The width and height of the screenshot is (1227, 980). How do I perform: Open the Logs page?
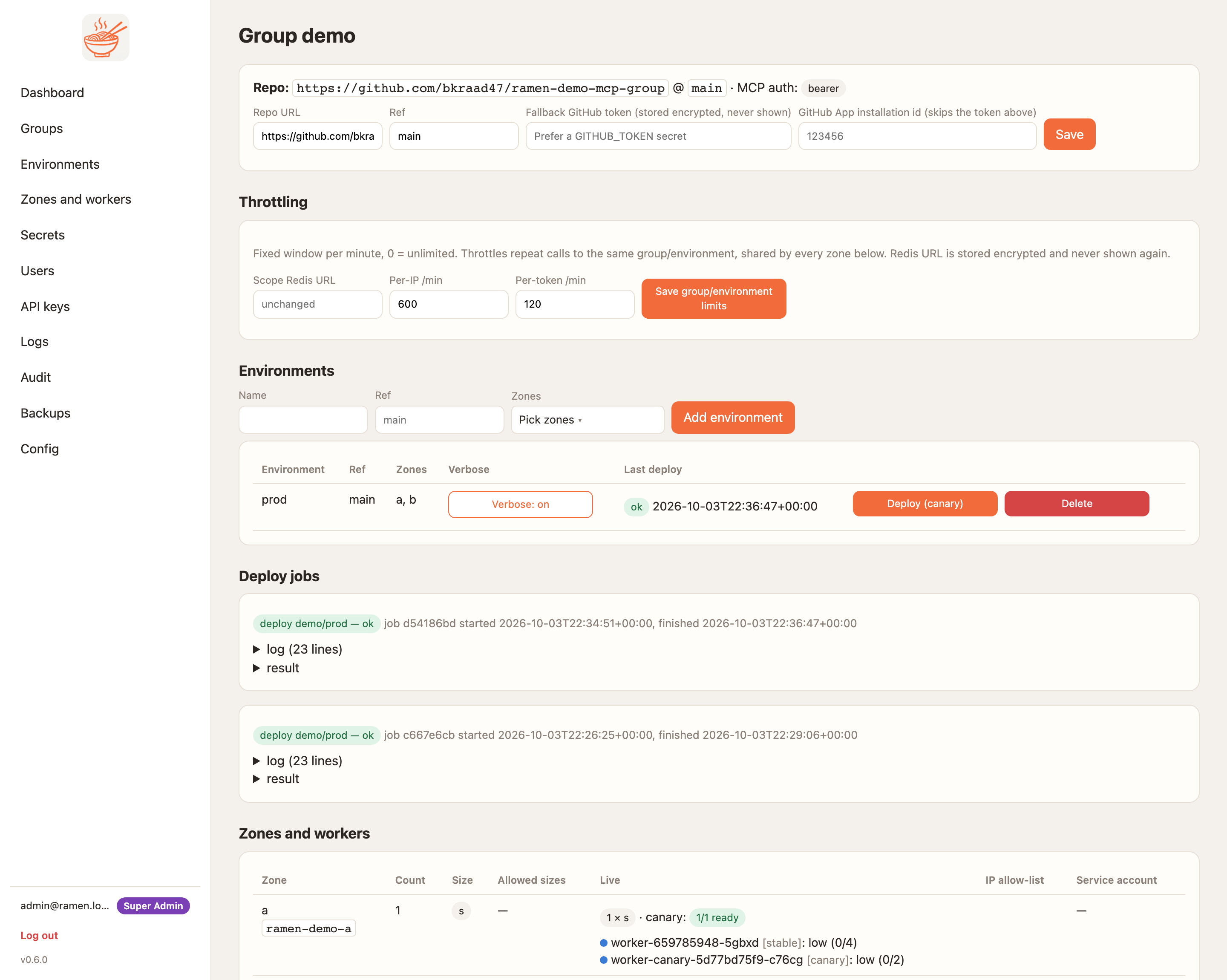(x=34, y=341)
